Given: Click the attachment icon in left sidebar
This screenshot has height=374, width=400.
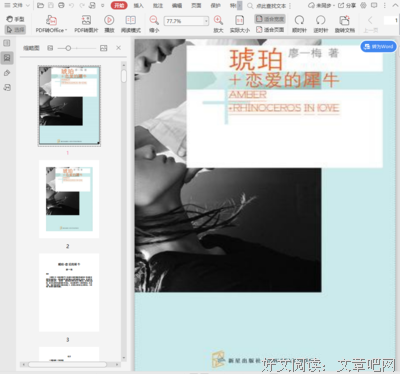Looking at the screenshot, I should (7, 88).
